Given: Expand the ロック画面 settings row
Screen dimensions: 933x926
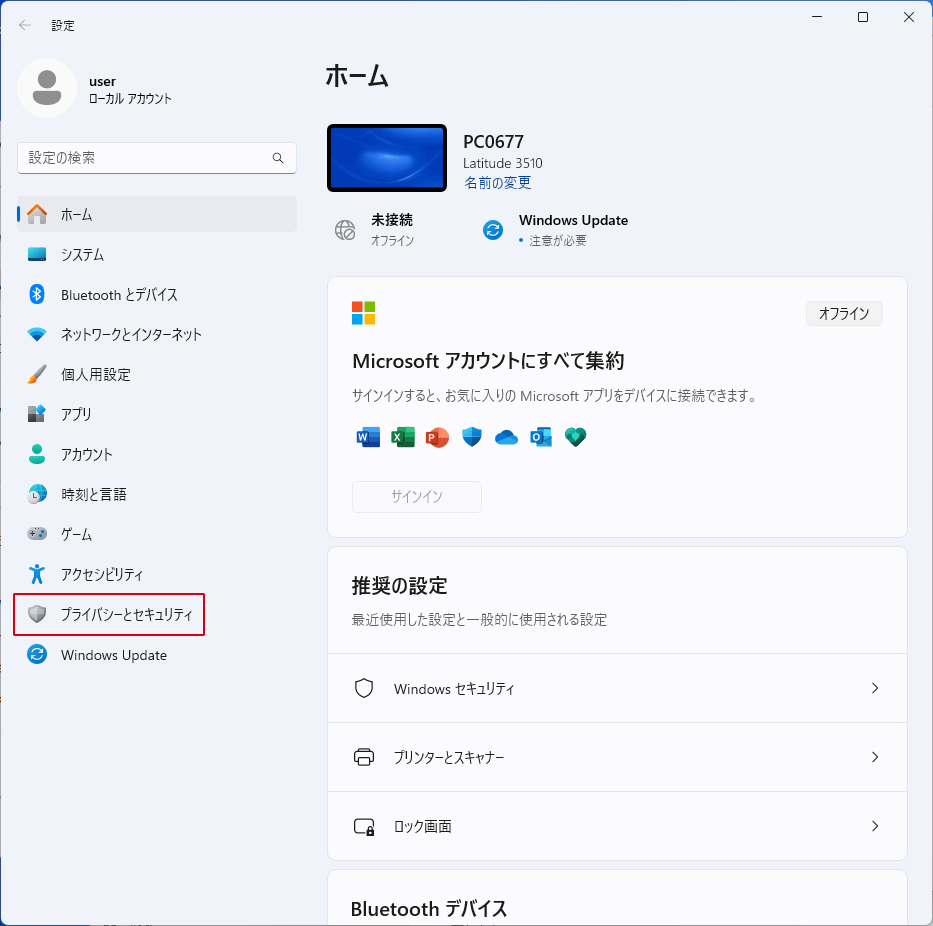Looking at the screenshot, I should pos(617,826).
